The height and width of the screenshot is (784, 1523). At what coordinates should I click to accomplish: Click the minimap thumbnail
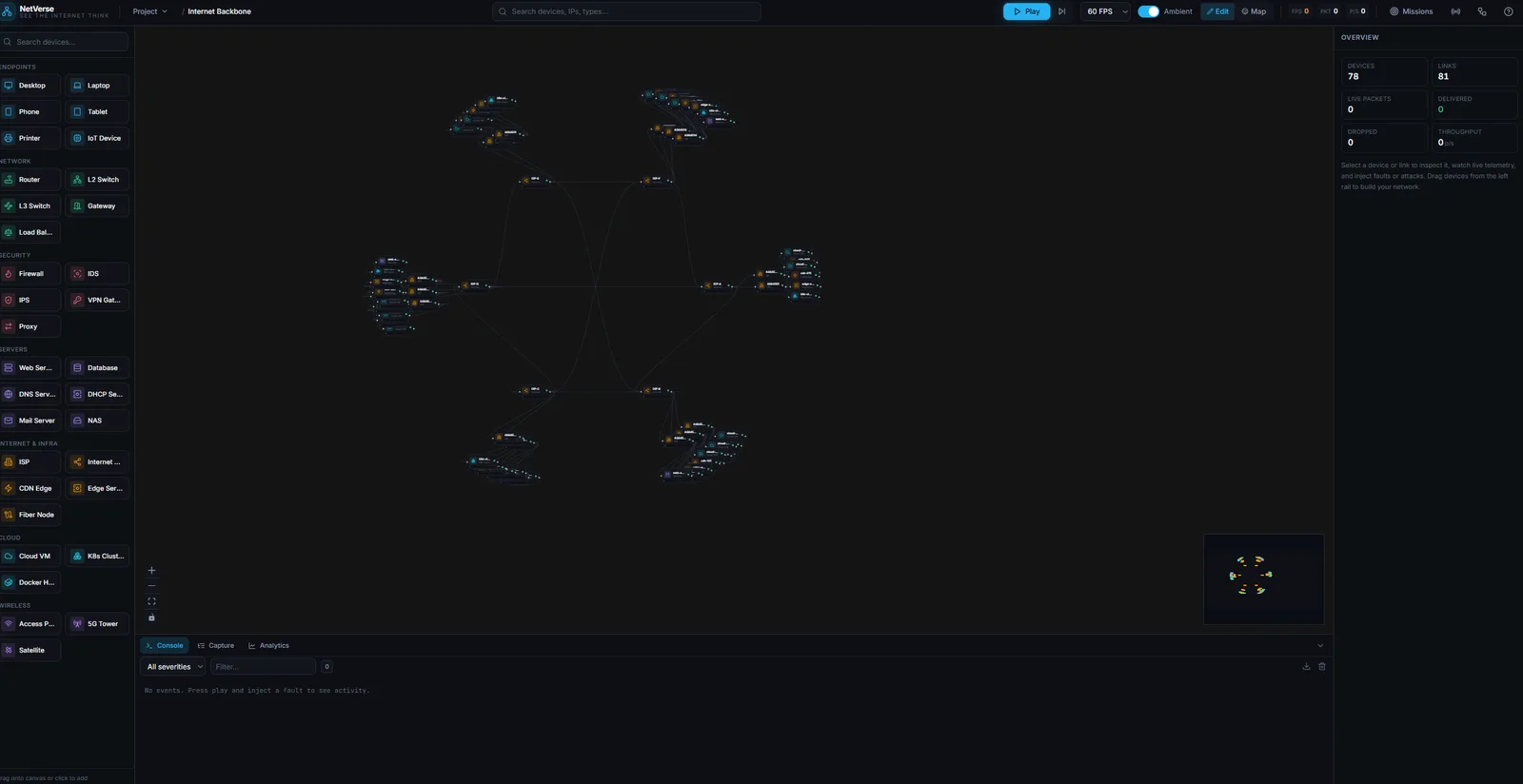[1264, 579]
